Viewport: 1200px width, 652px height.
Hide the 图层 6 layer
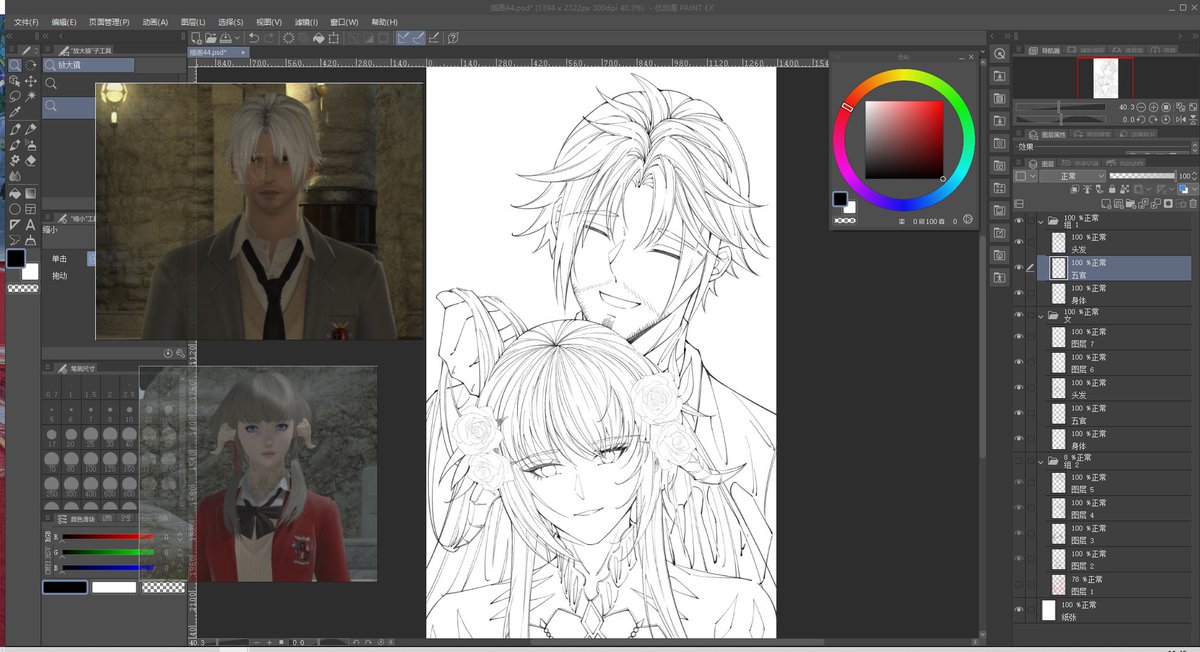[1019, 363]
